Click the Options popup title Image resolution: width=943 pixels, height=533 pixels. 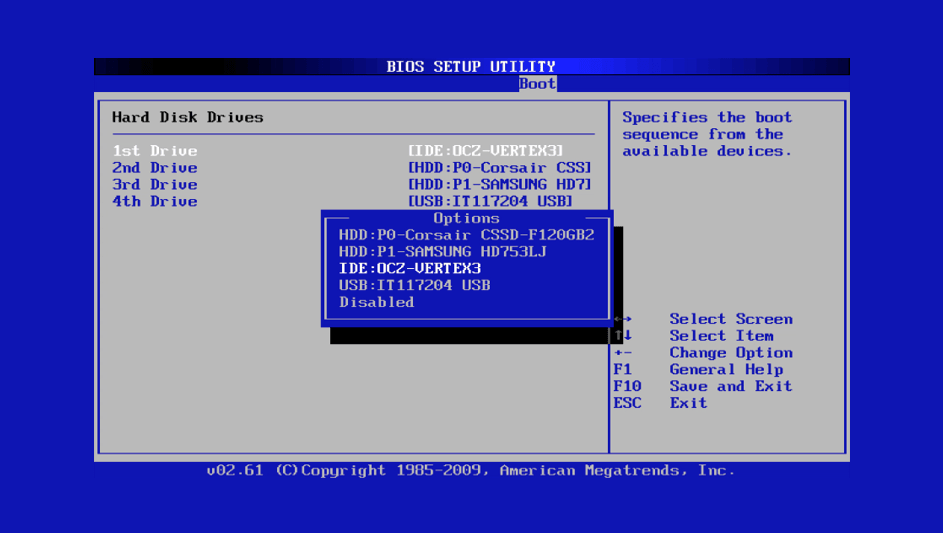467,218
